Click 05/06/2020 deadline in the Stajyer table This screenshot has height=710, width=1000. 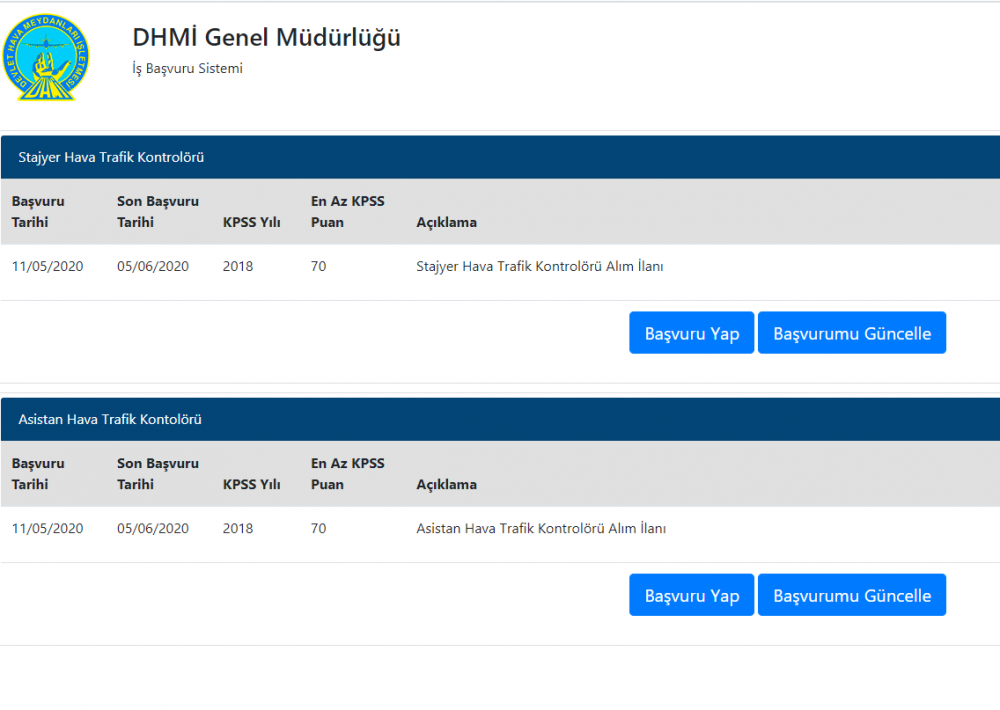pyautogui.click(x=153, y=266)
